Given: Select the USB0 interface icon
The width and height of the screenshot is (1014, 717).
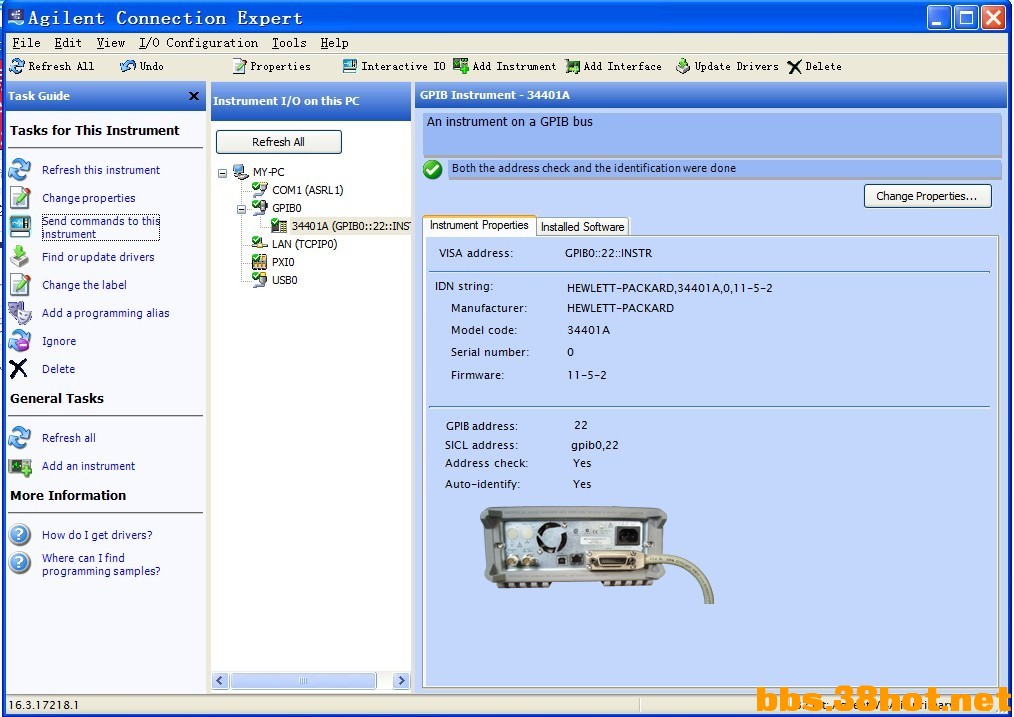Looking at the screenshot, I should [259, 279].
